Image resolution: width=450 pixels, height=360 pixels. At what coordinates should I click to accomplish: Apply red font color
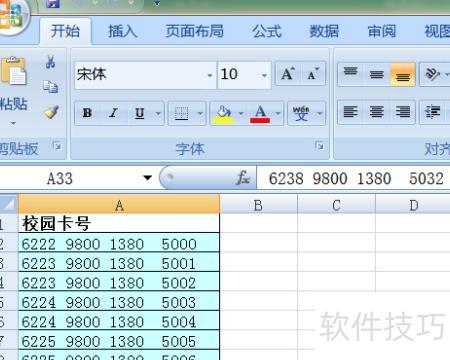[x=260, y=113]
